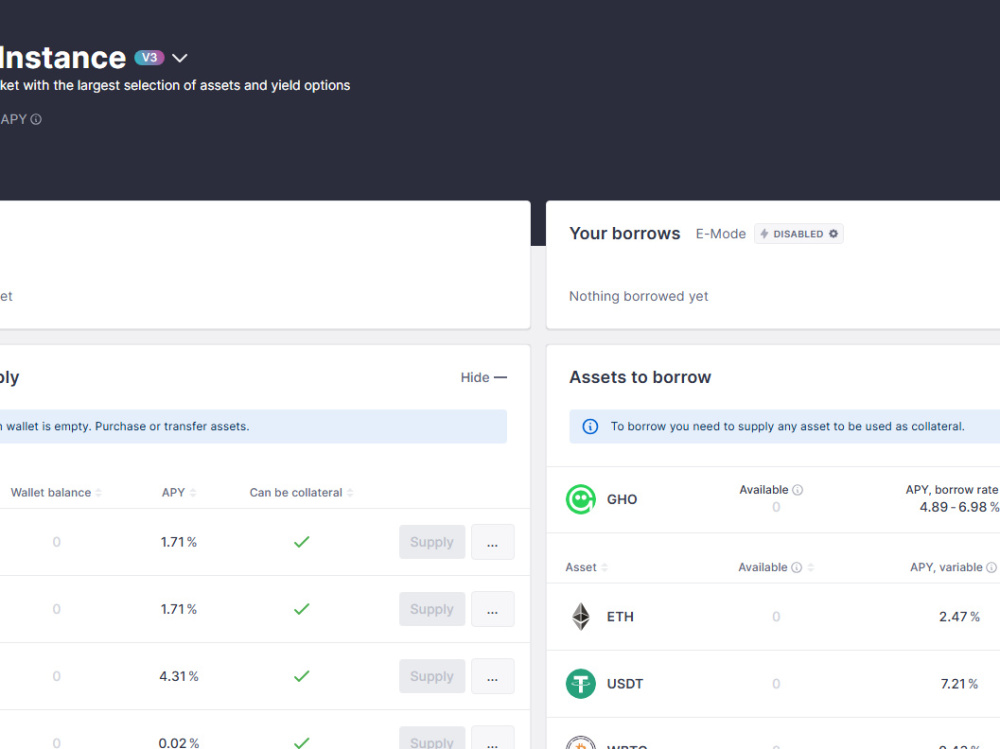
Task: Open more options in second 1.71% row
Action: click(492, 609)
